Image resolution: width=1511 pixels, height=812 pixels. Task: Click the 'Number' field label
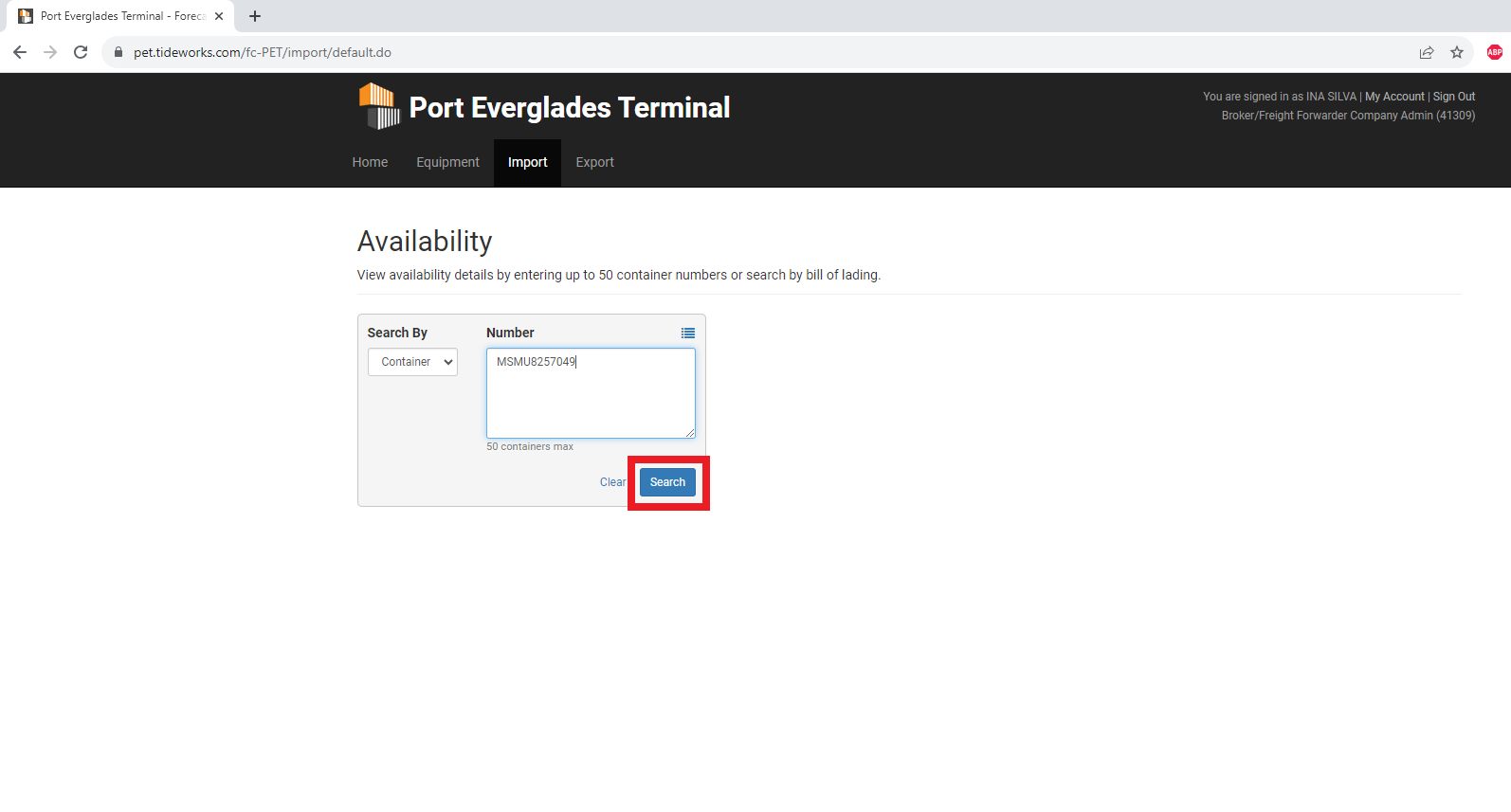[x=510, y=333]
